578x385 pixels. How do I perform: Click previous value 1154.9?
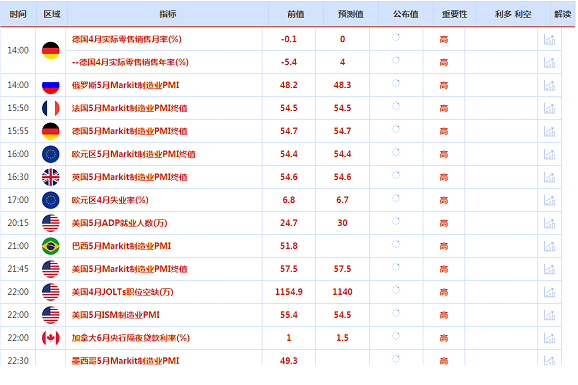289,292
